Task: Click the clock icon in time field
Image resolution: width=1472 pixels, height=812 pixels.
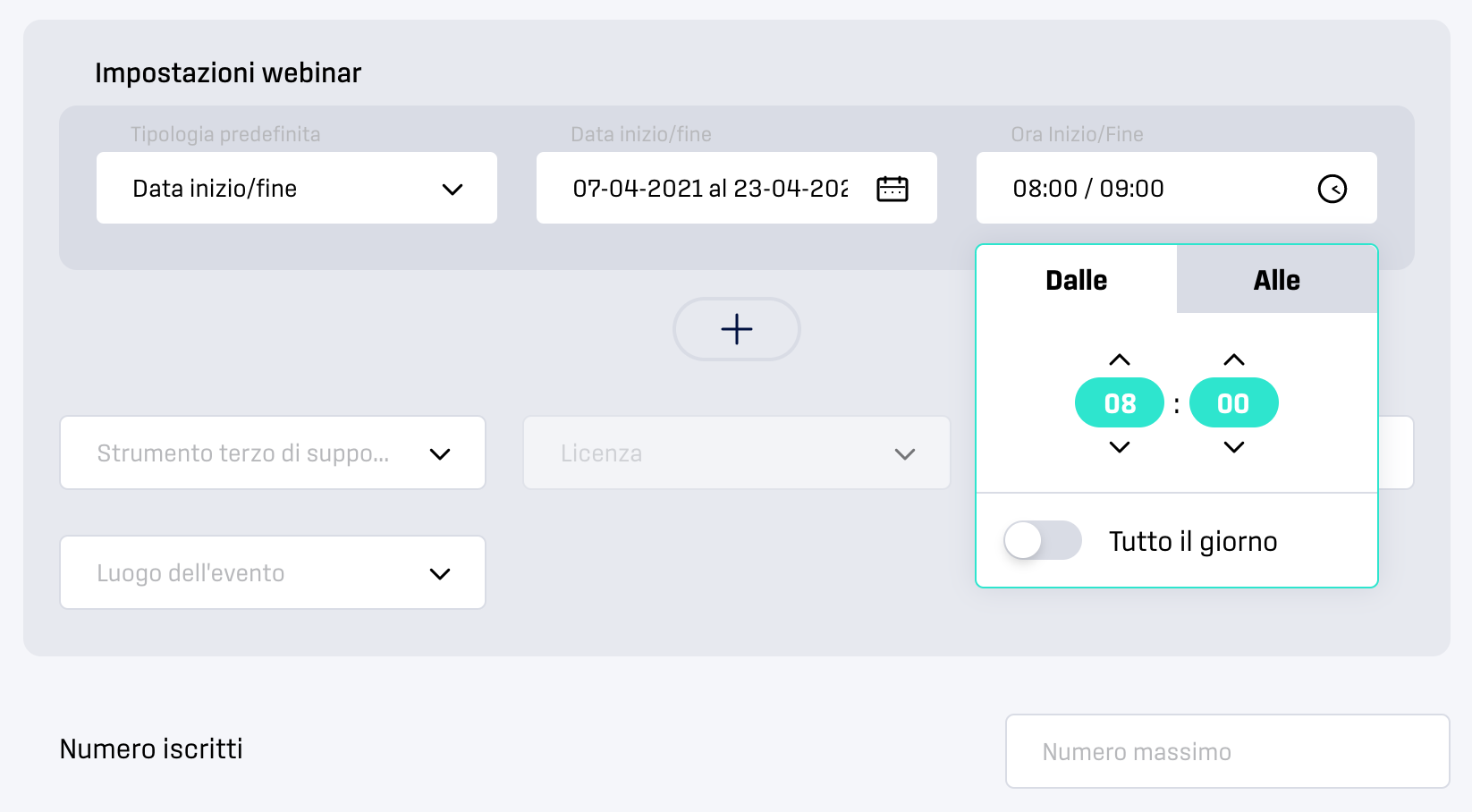Action: click(1332, 189)
